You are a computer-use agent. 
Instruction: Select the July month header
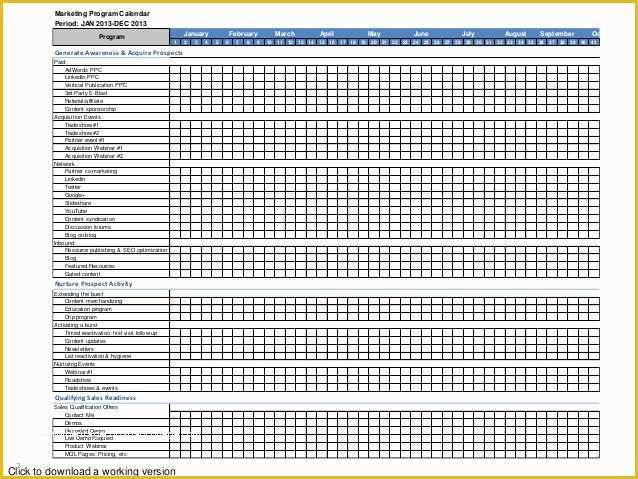pyautogui.click(x=468, y=34)
